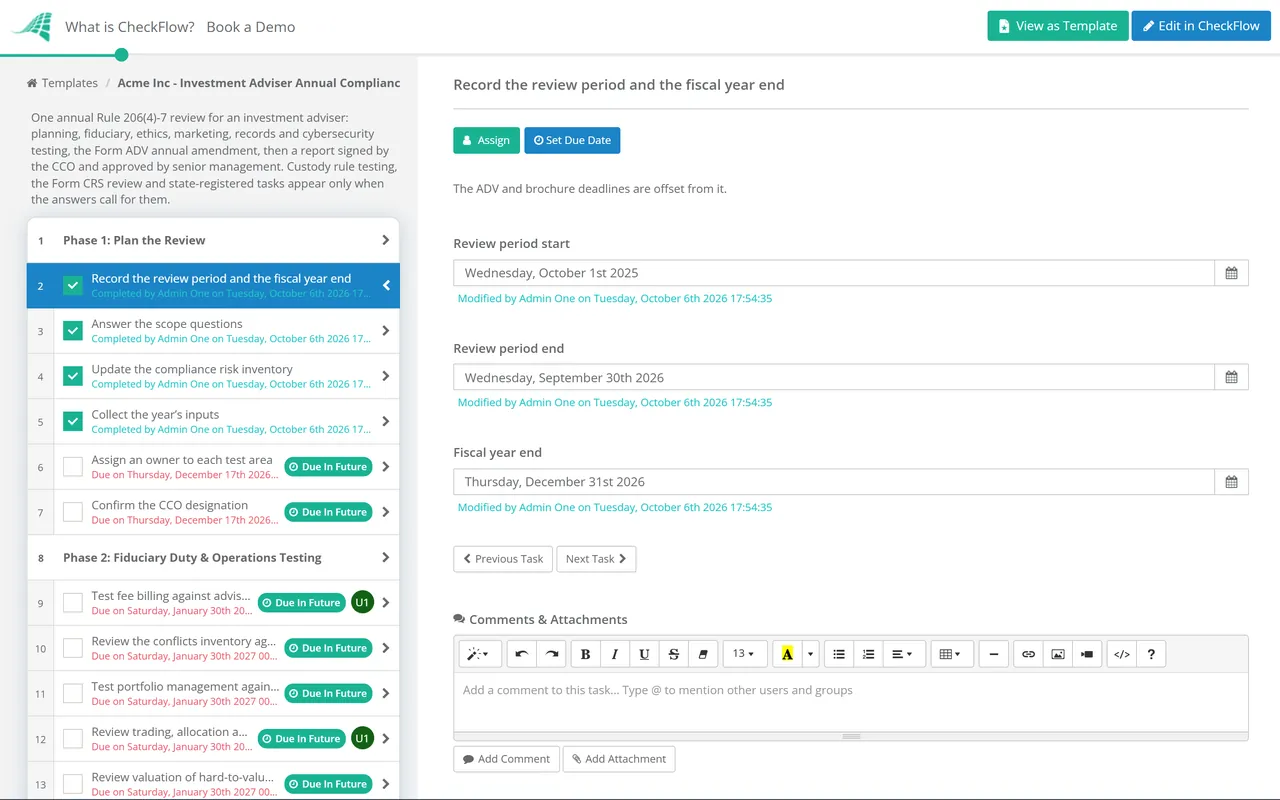Viewport: 1280px width, 800px height.
Task: Toggle strikethrough formatting in comment editor
Action: click(674, 654)
